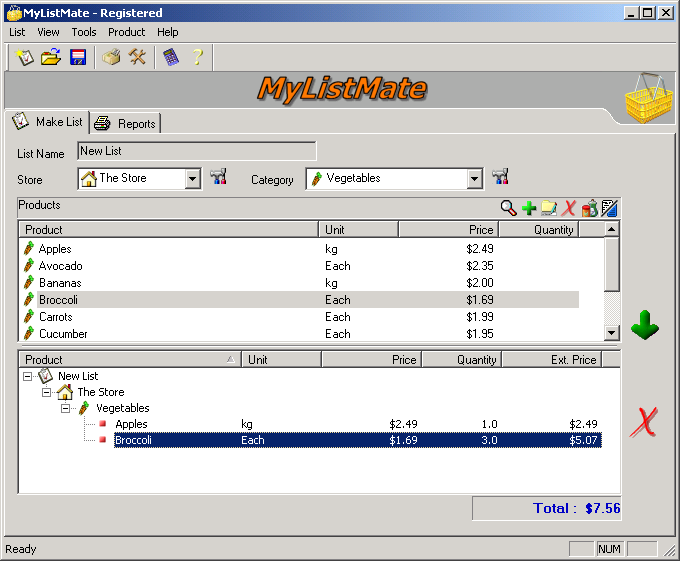The image size is (680, 561).
Task: Click the products list scrollbar thumb
Action: (x=611, y=264)
